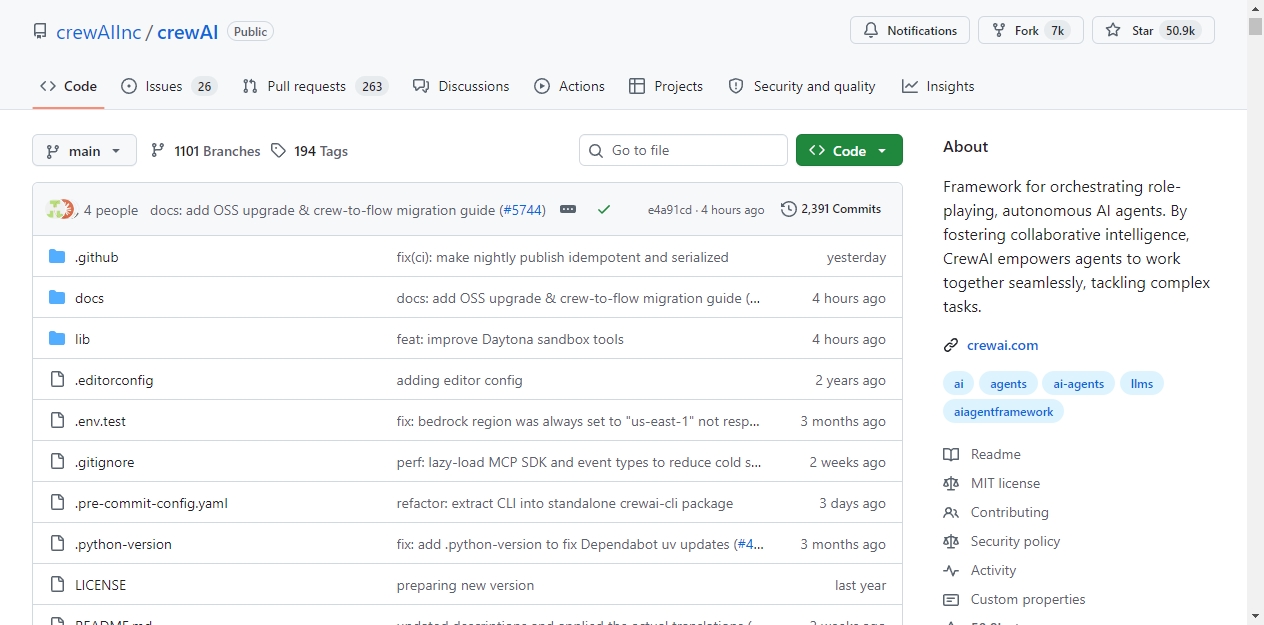Click the contributor avatars next to 4 people
Screen dimensions: 1264x625
point(60,210)
